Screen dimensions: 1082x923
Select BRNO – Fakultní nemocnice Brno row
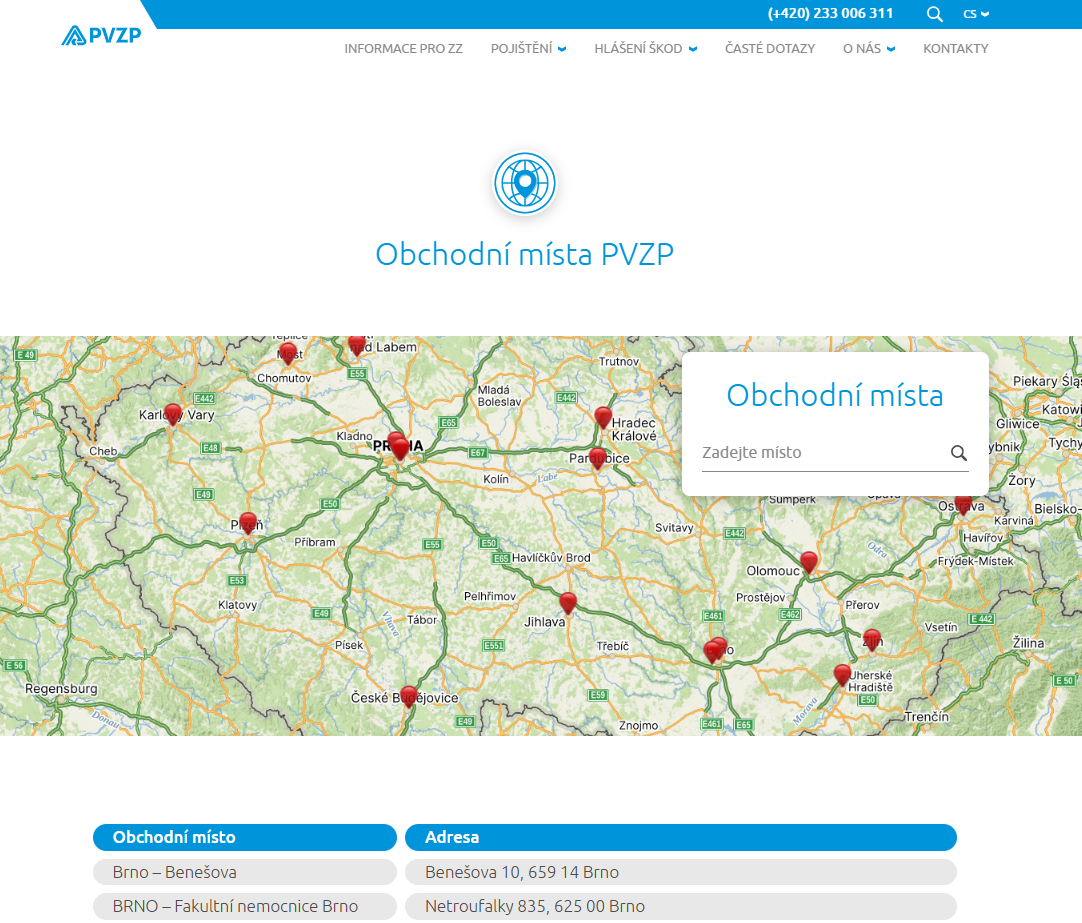(x=245, y=906)
